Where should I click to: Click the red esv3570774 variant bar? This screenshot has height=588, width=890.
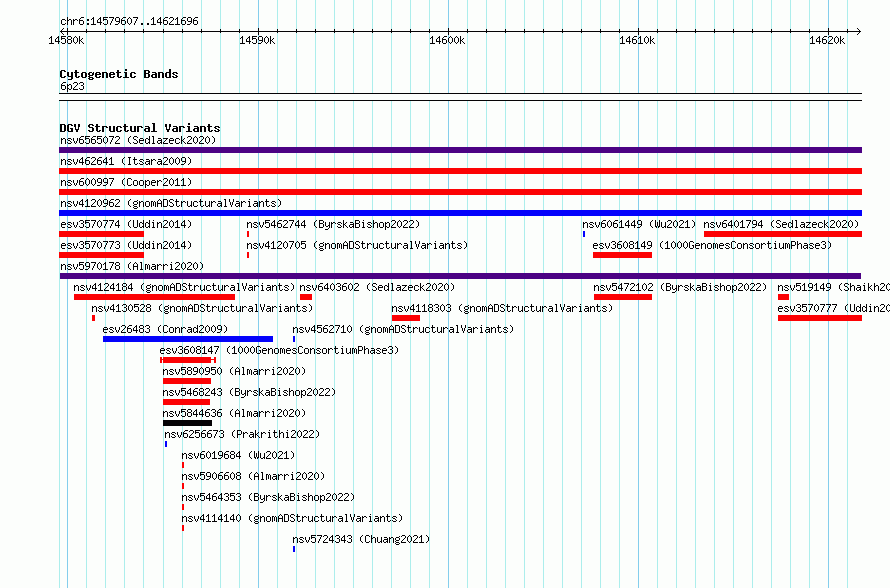[102, 234]
